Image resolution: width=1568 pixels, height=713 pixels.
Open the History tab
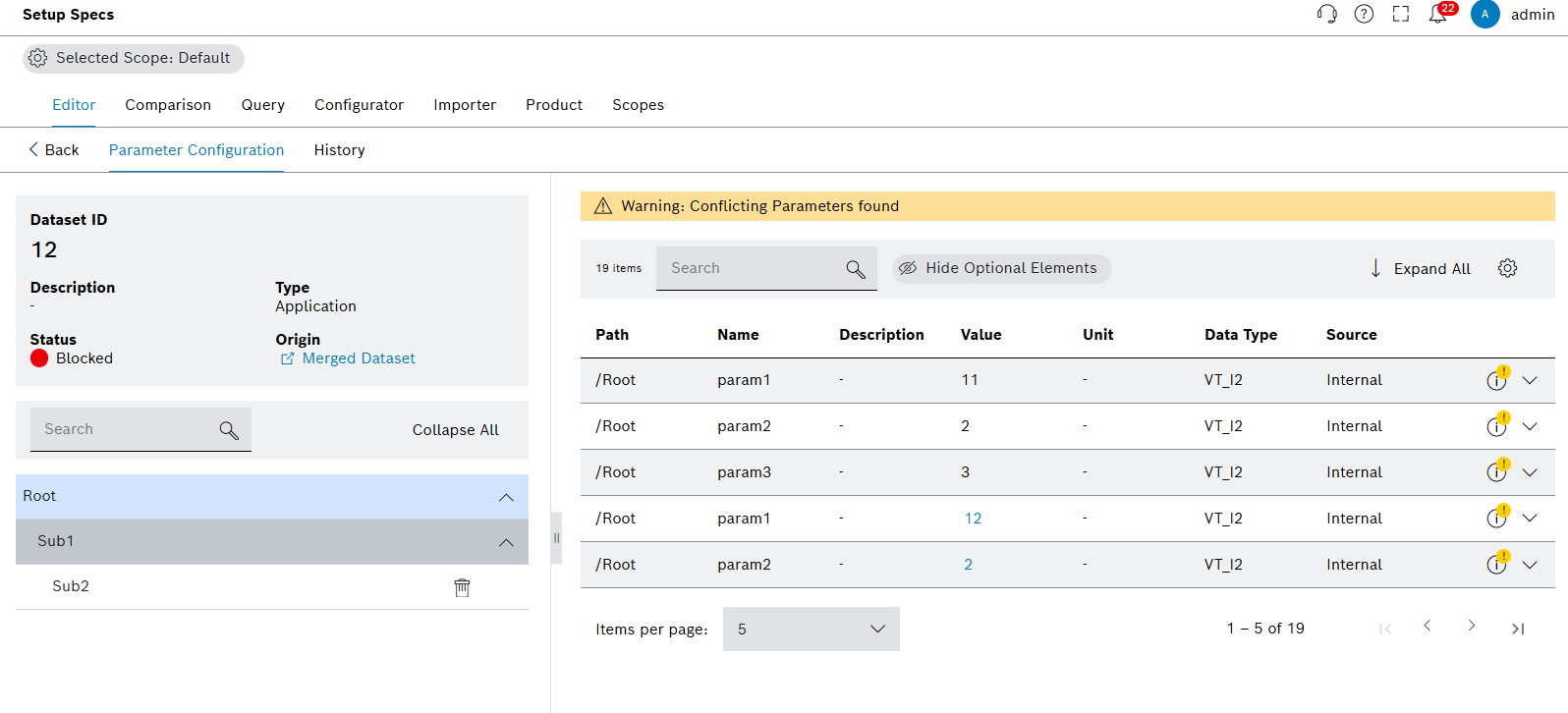(339, 150)
